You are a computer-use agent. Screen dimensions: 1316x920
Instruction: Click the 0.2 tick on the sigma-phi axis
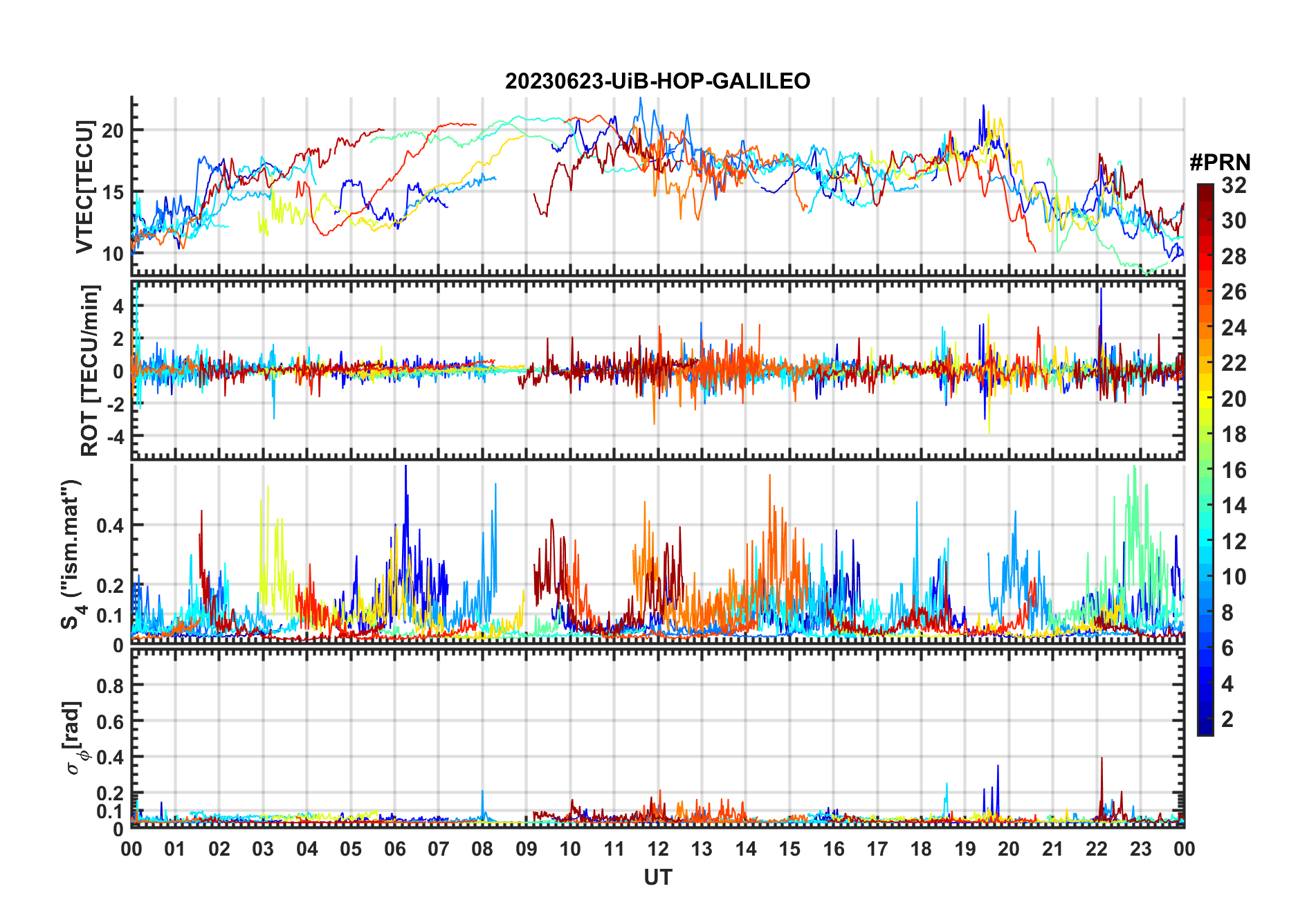pyautogui.click(x=110, y=793)
